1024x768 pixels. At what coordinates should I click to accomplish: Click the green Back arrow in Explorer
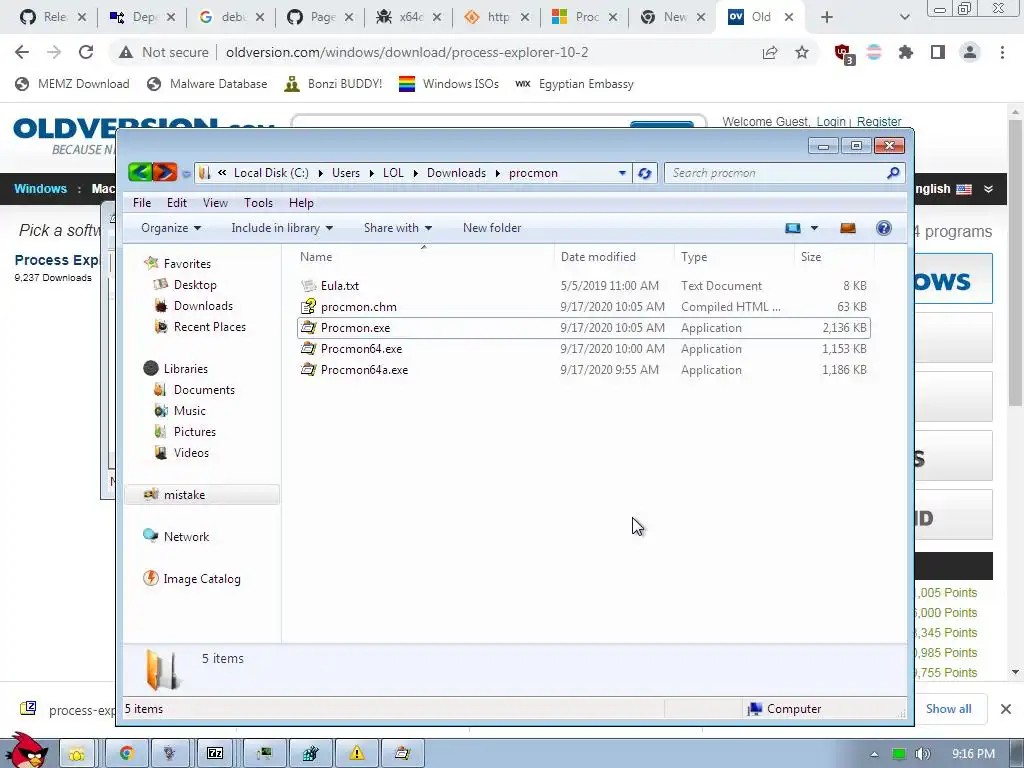click(x=140, y=172)
